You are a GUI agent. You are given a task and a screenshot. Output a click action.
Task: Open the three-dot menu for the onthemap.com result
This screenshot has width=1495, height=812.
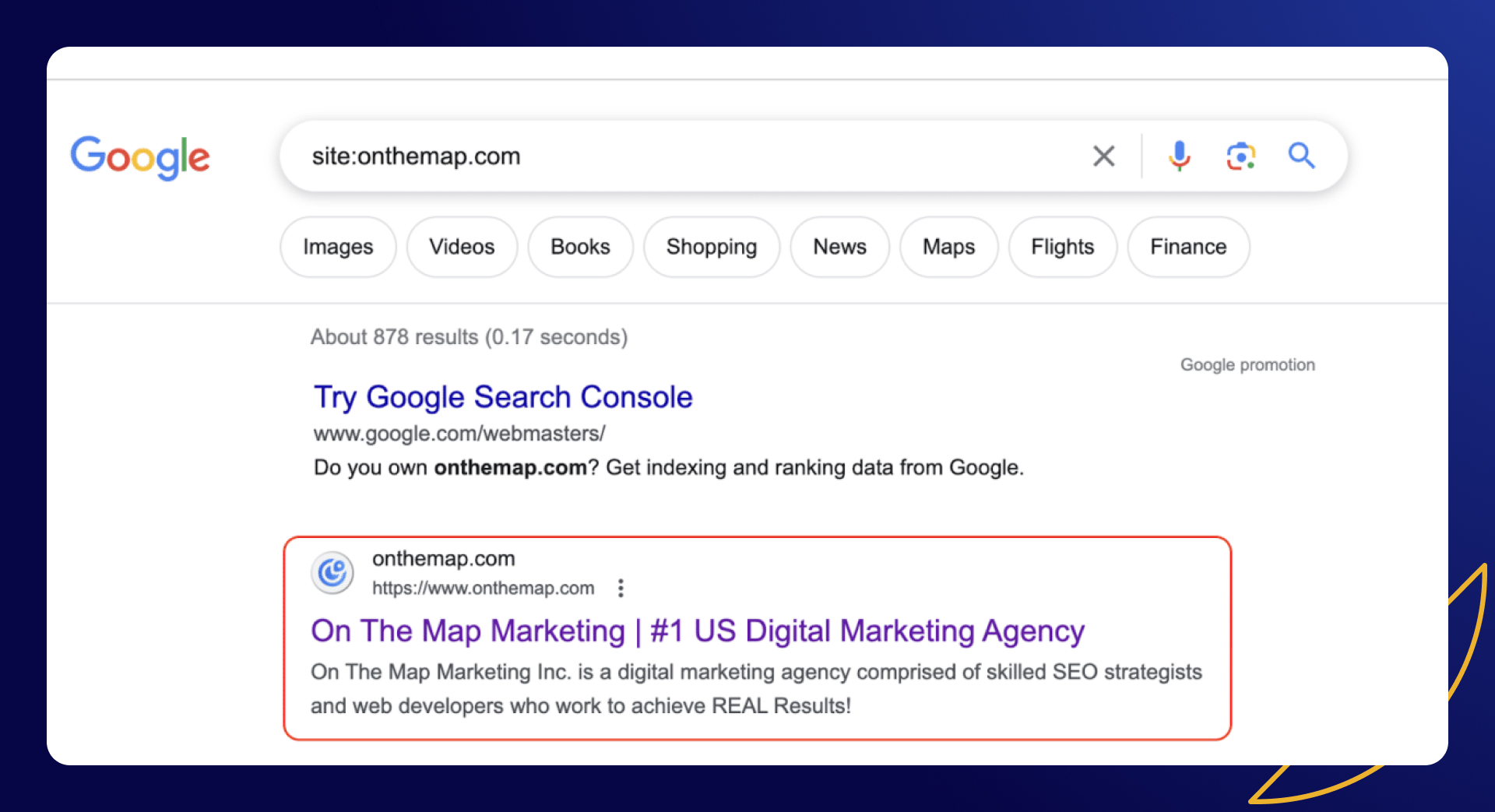point(621,588)
